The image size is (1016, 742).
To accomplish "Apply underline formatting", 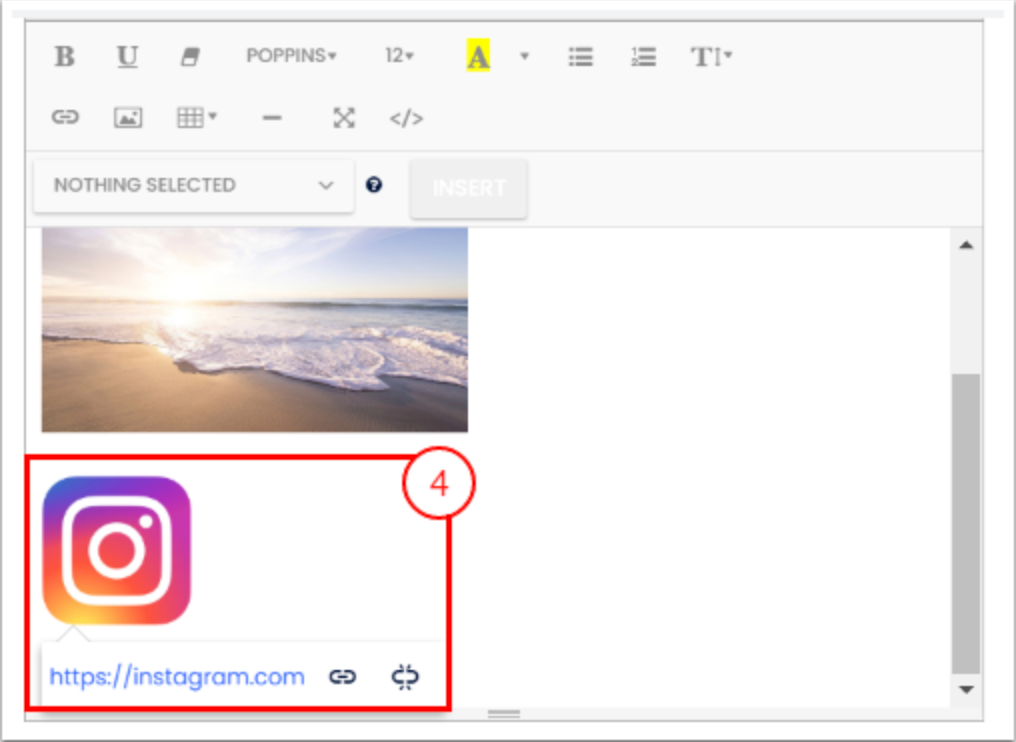I will click(127, 56).
